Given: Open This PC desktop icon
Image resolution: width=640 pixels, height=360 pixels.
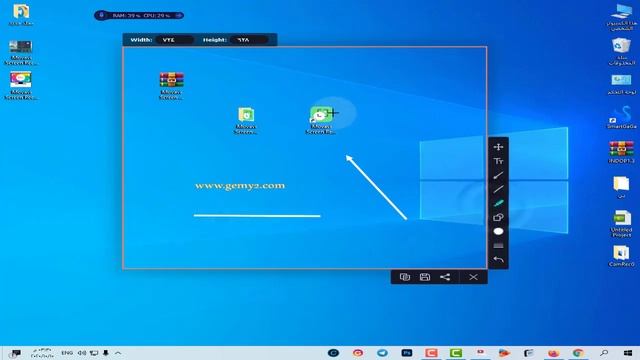Looking at the screenshot, I should 621,17.
